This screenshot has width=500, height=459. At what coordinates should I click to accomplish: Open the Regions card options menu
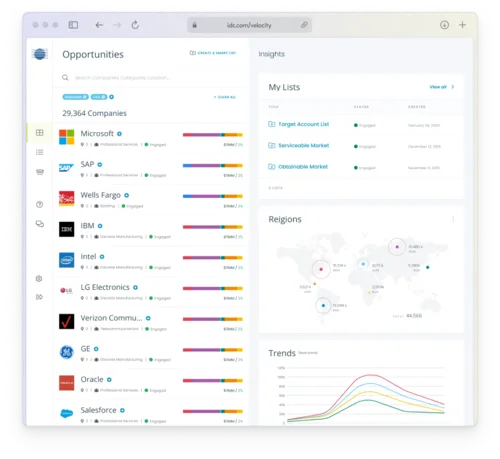pos(453,219)
